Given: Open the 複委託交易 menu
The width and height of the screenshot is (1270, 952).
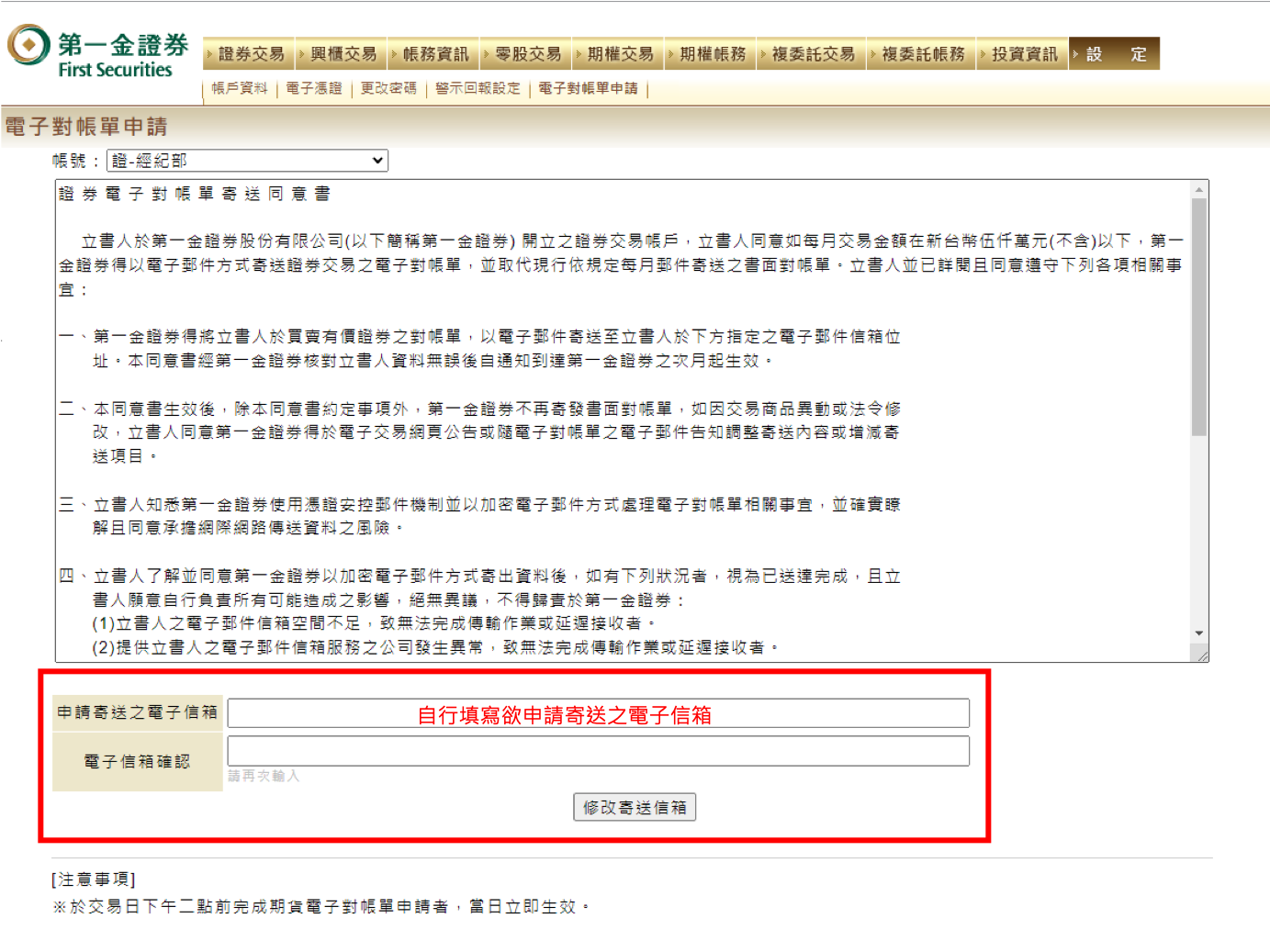Looking at the screenshot, I should [812, 54].
